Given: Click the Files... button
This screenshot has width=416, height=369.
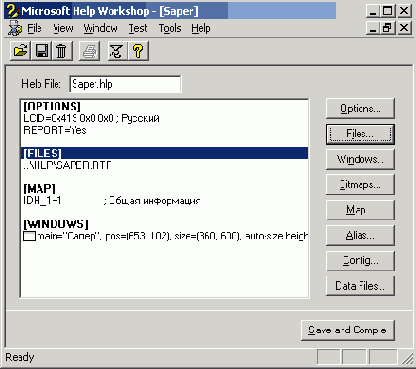Looking at the screenshot, I should 360,134.
